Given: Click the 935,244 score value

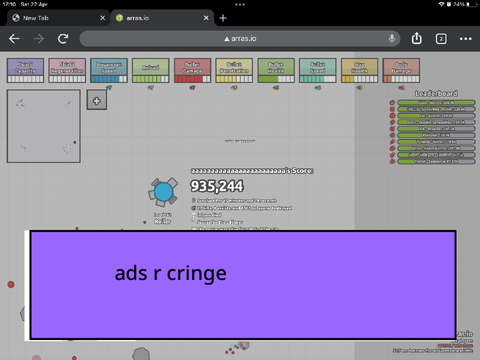Looking at the screenshot, I should (217, 186).
